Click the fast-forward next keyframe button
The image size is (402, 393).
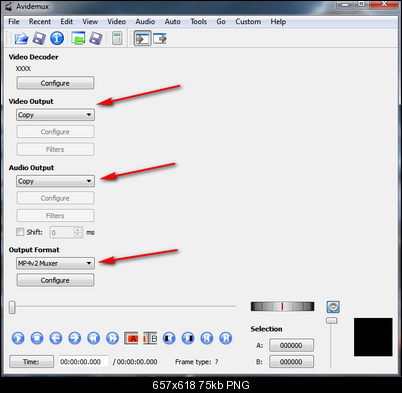pyautogui.click(x=112, y=338)
